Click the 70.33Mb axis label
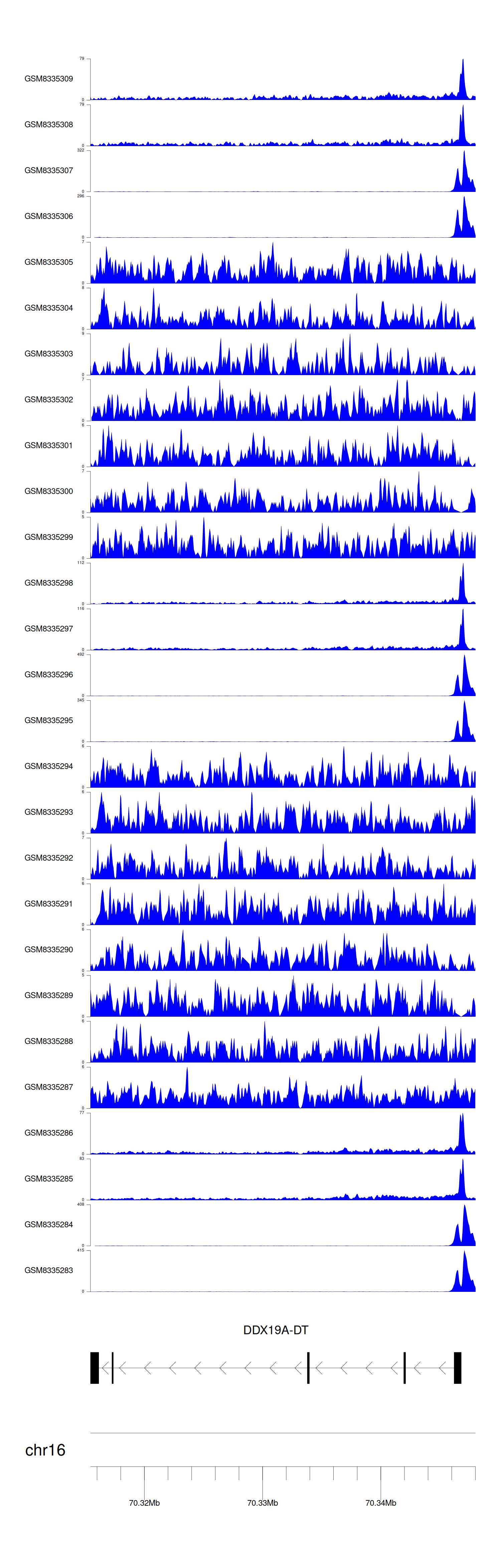 point(263,1502)
